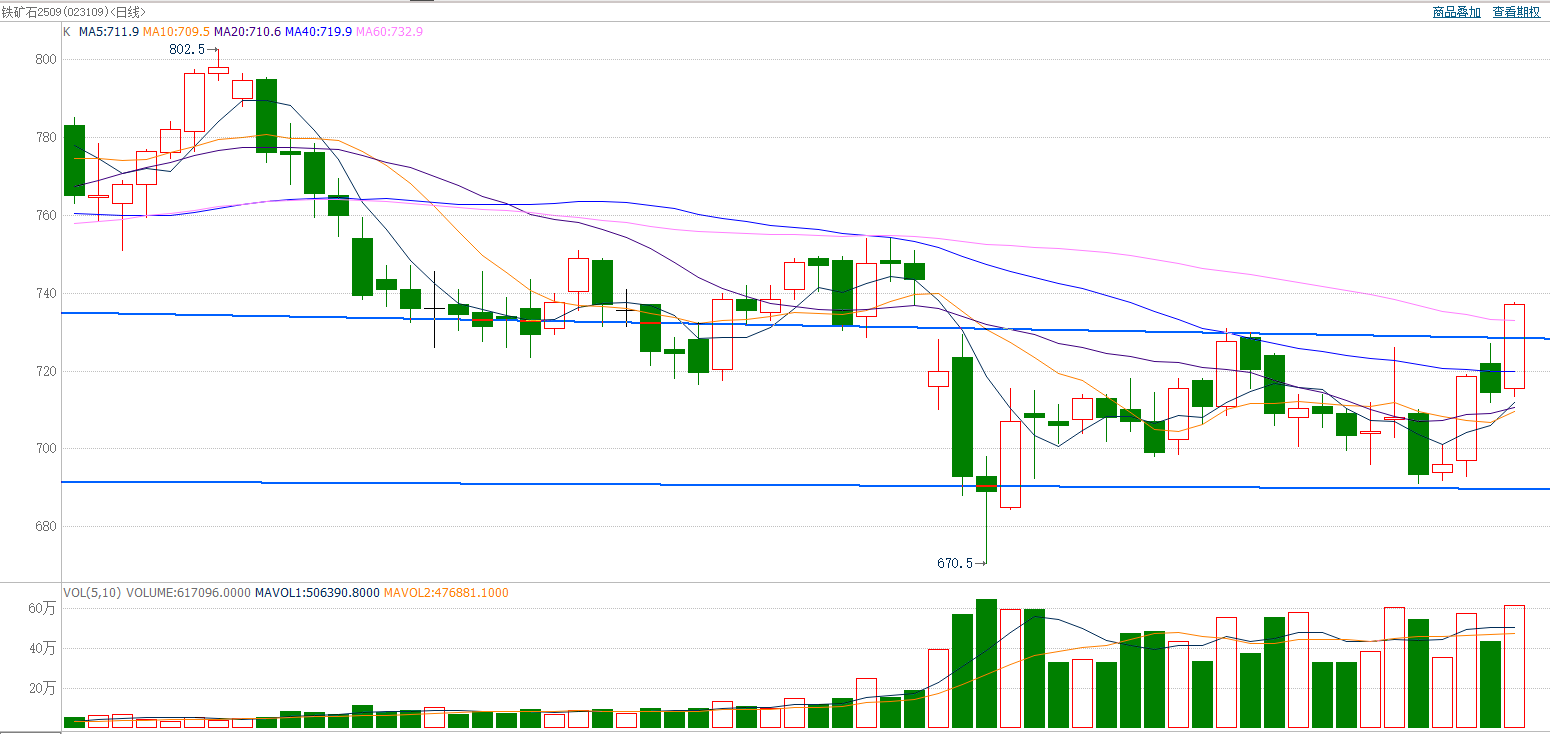Click the MAVOL1:506390.8000 label
Screen dimensions: 1550x734
coord(317,593)
